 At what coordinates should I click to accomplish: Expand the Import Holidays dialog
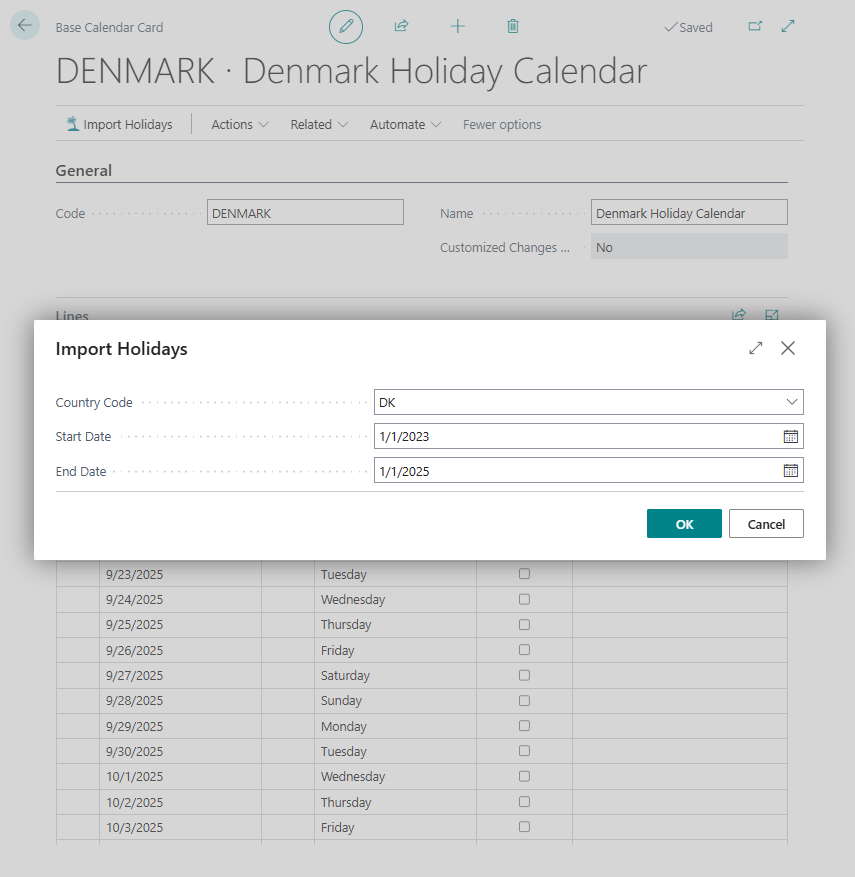tap(755, 348)
